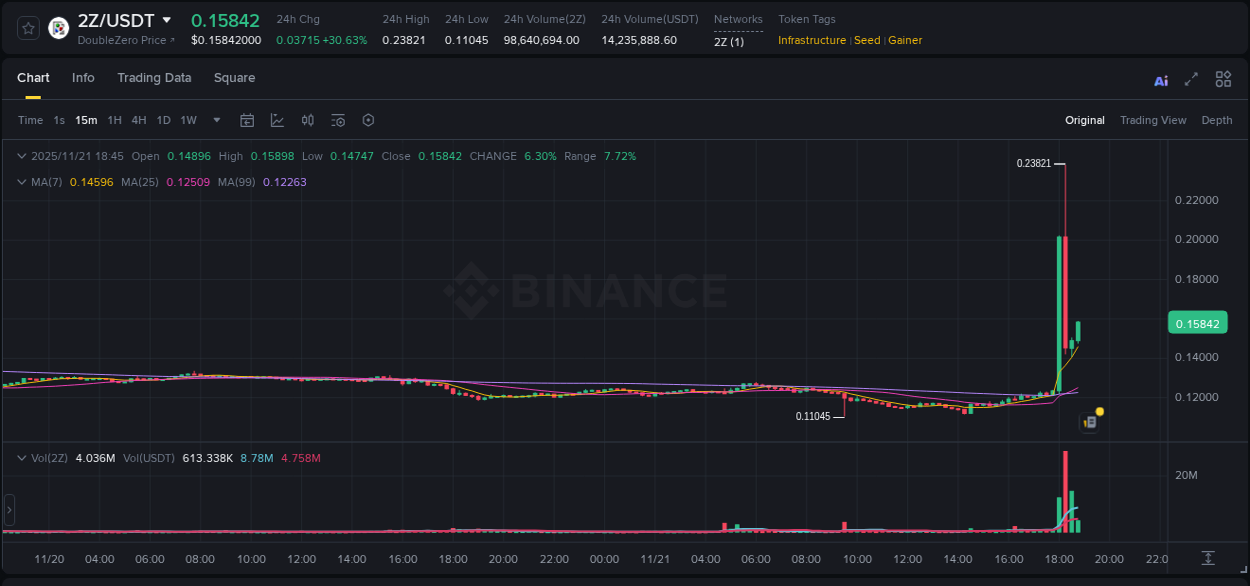Switch to the Info tab
Screen dimensions: 1250x586
(x=83, y=78)
